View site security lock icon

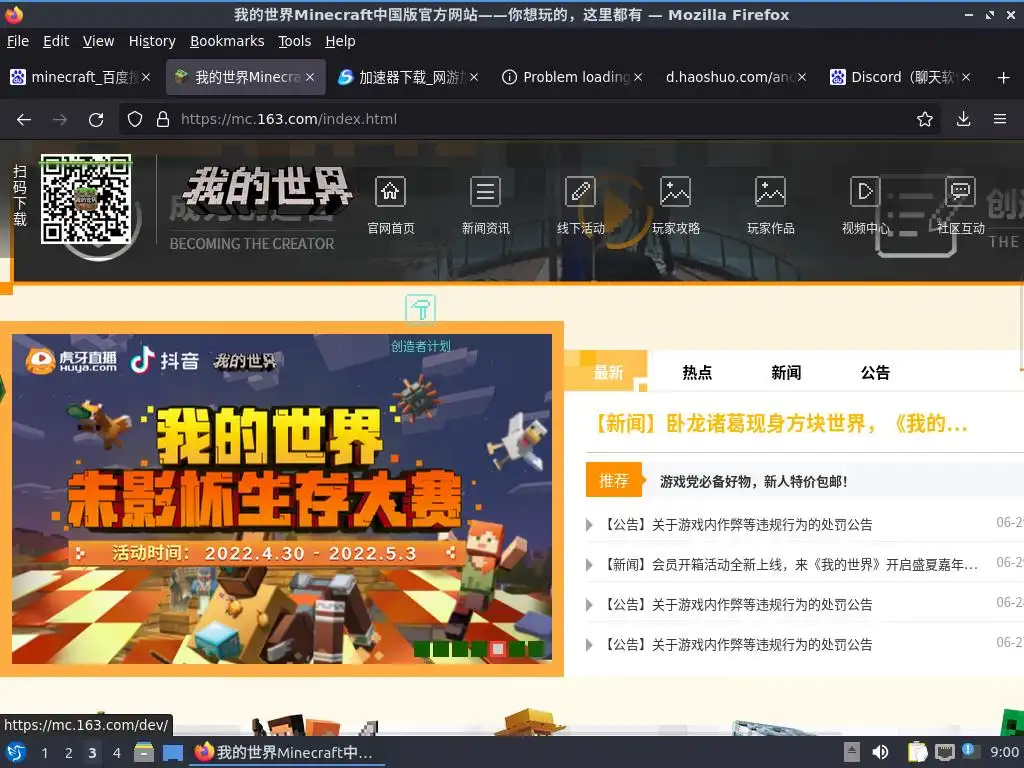click(x=163, y=120)
